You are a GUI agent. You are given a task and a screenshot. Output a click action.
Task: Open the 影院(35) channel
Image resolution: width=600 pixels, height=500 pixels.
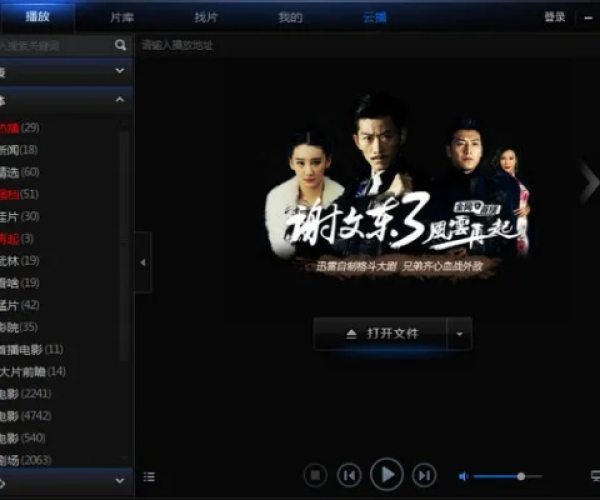click(x=18, y=327)
